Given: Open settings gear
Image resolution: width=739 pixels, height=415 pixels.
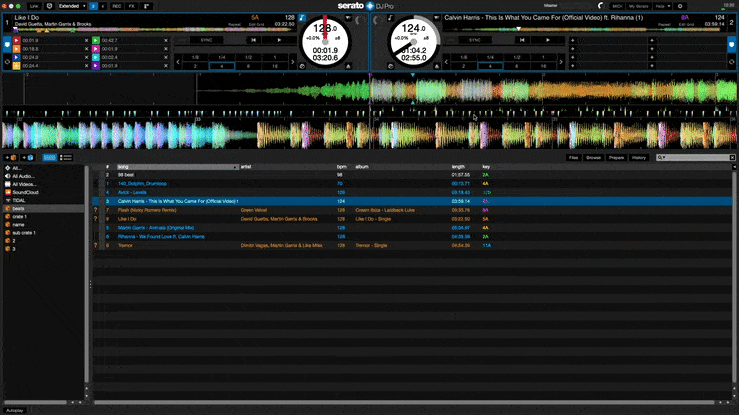Looking at the screenshot, I should 680,6.
